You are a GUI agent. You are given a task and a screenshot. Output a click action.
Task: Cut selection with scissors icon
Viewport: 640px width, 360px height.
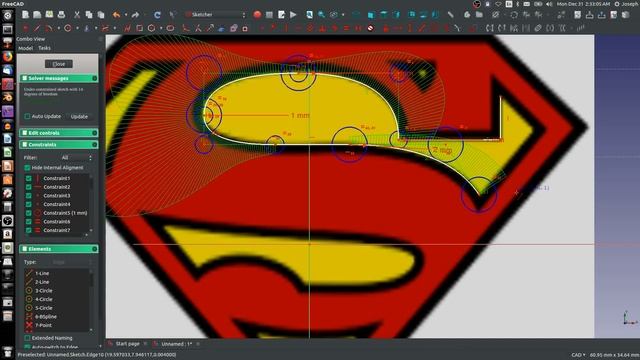[x=77, y=15]
